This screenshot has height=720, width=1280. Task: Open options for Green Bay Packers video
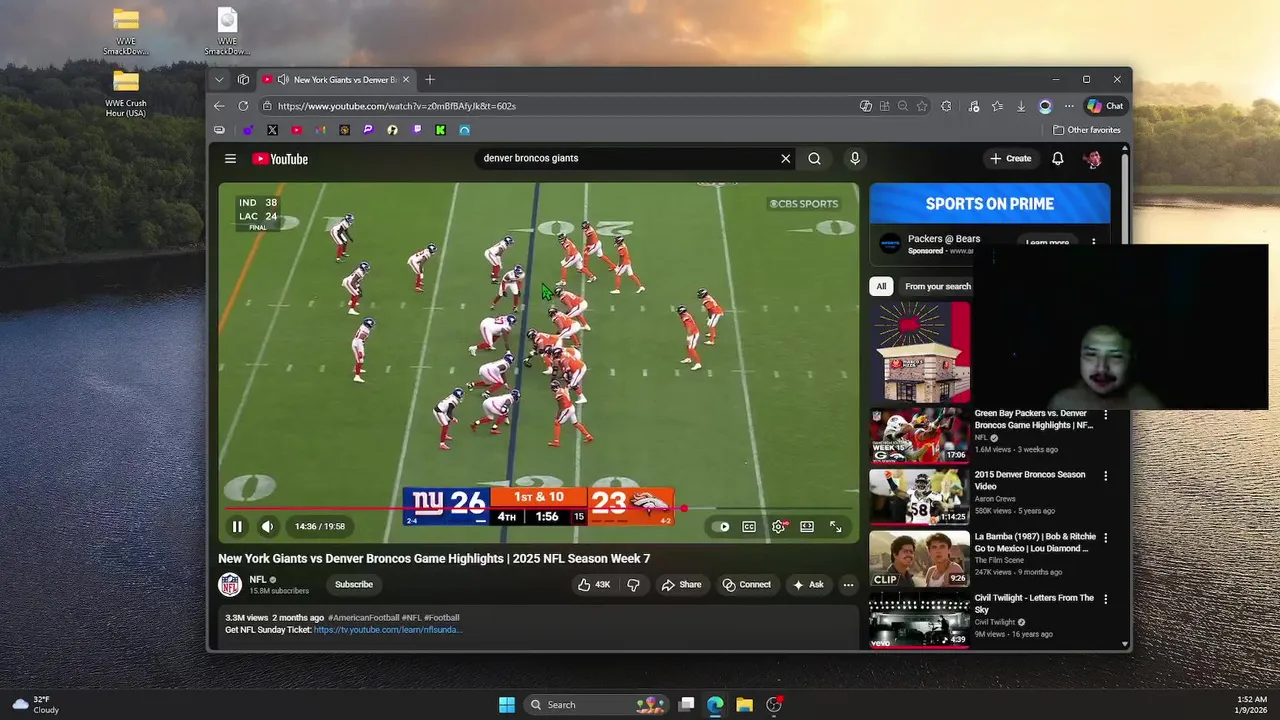click(1106, 415)
